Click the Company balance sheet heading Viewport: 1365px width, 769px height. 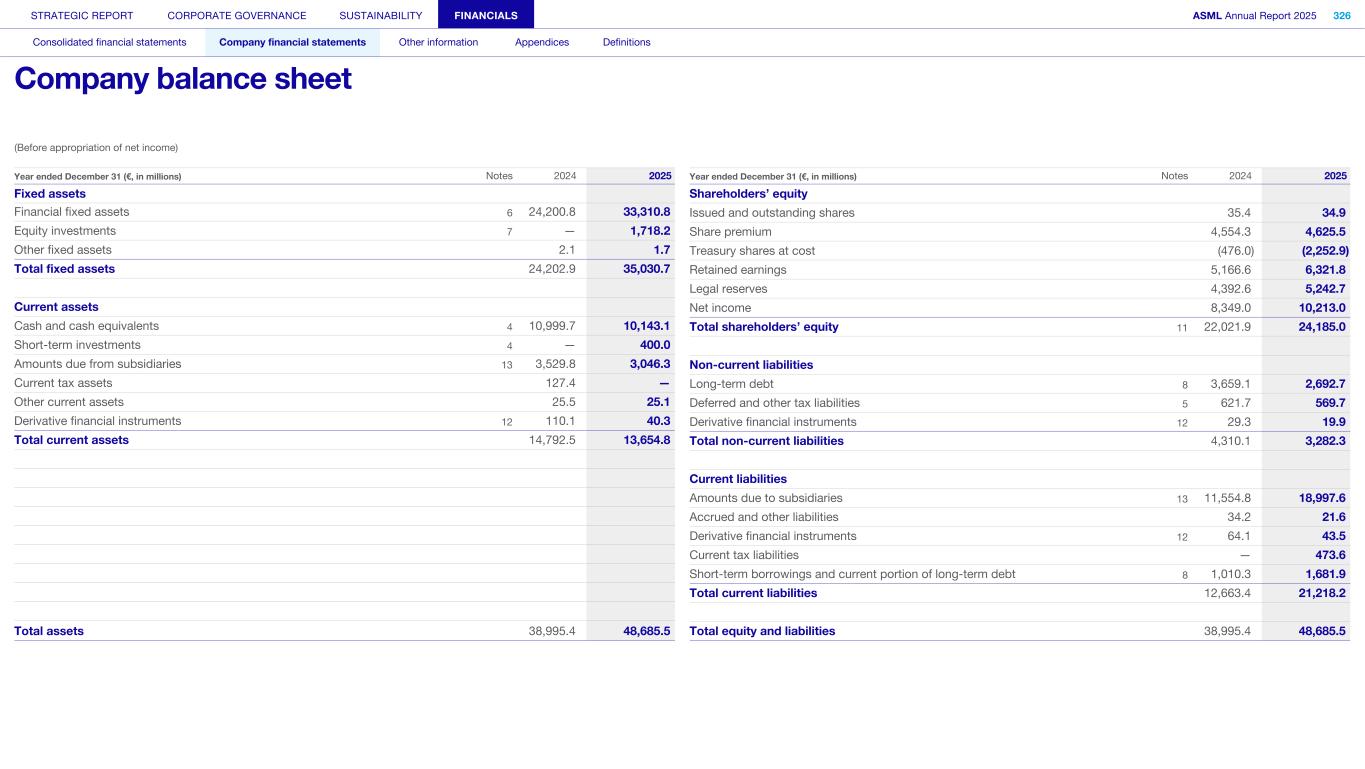click(183, 79)
